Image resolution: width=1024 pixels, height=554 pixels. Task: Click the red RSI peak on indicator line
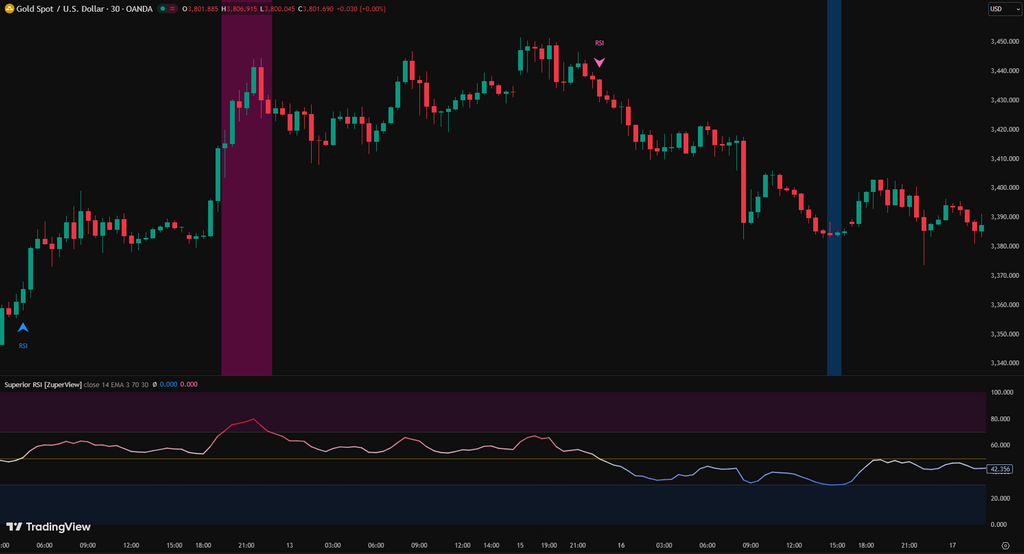[x=253, y=420]
